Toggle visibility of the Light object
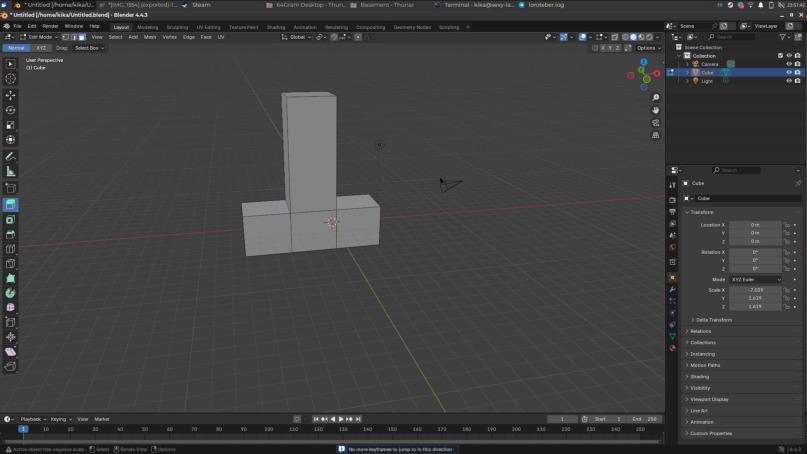 tap(789, 81)
